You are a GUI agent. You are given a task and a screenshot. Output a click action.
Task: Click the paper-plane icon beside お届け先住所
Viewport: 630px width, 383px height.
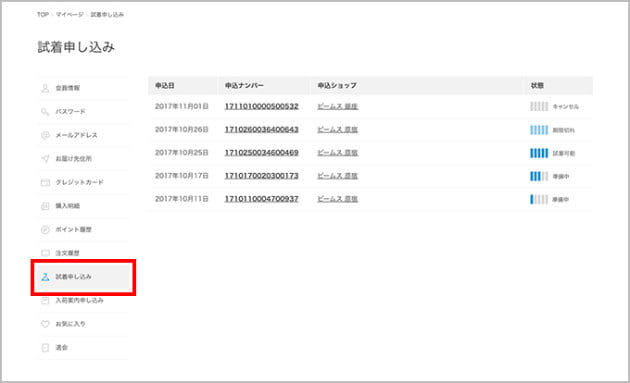point(45,159)
